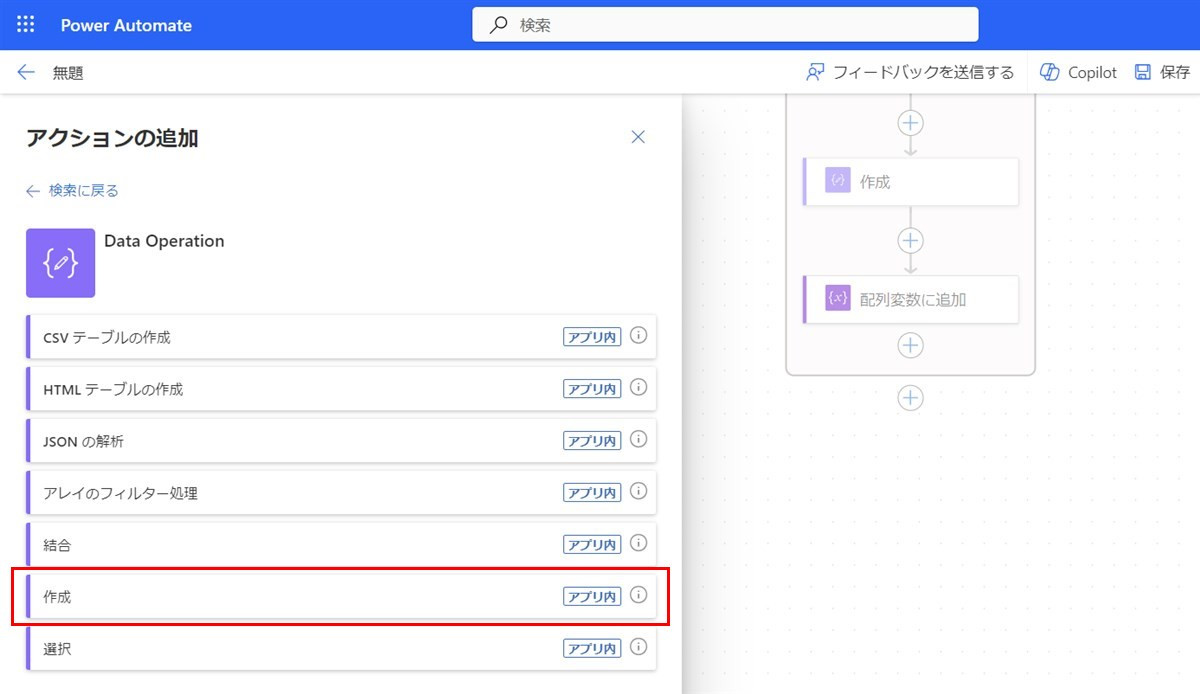Show info for CSV テーブルの作成
Viewport: 1200px width, 694px height.
point(639,336)
